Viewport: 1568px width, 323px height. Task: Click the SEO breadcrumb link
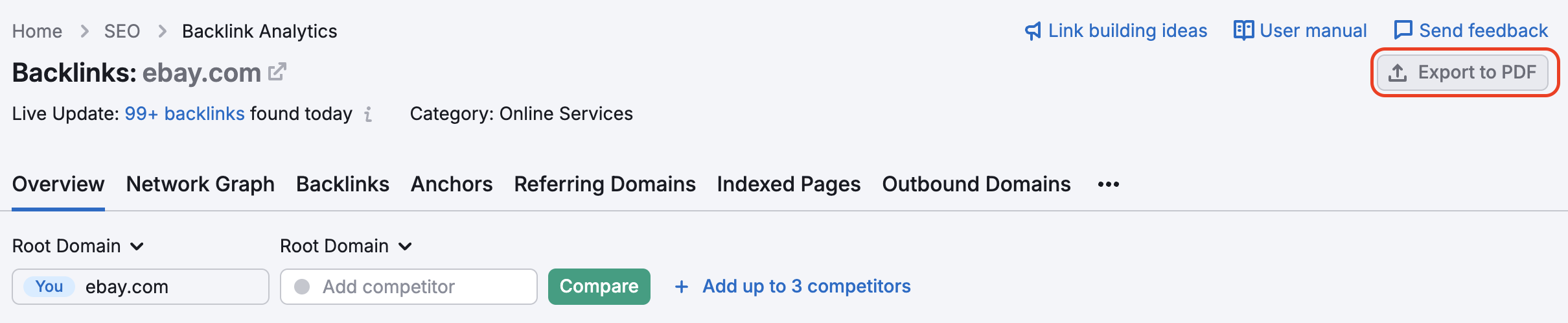point(122,31)
